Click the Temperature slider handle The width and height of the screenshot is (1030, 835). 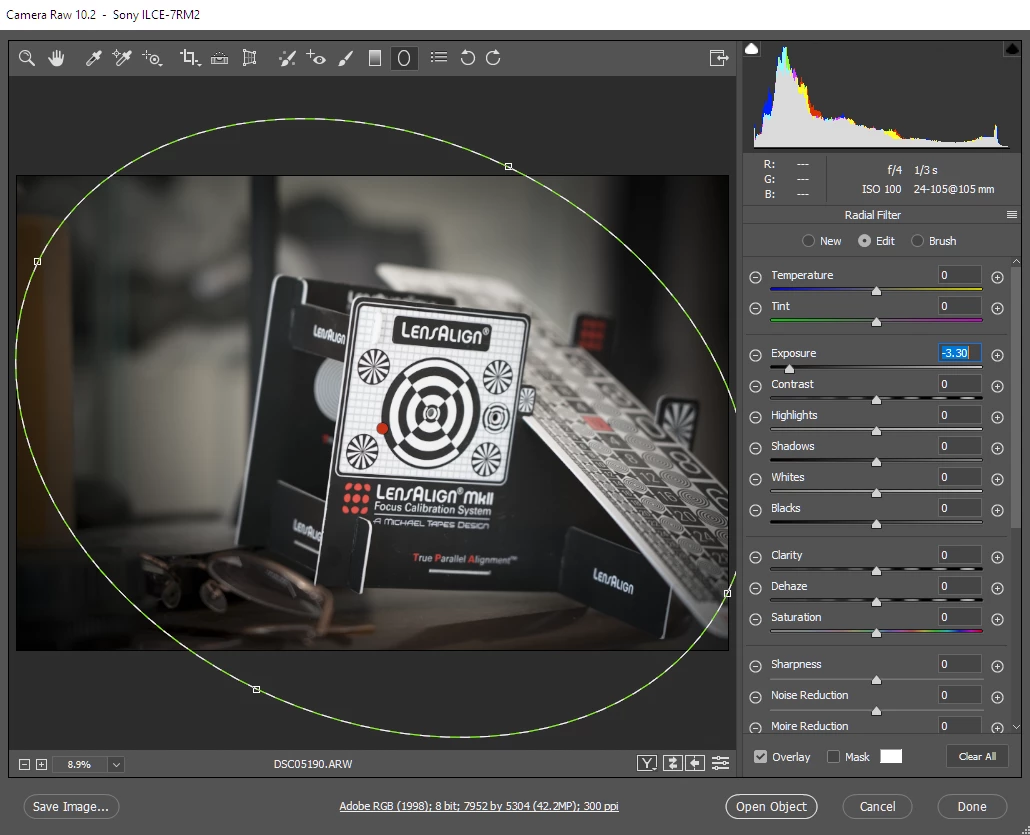coord(876,291)
